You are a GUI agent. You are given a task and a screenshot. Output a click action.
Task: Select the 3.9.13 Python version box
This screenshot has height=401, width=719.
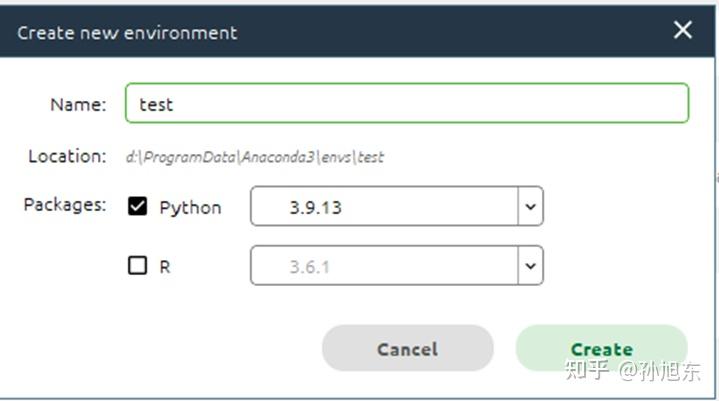pyautogui.click(x=384, y=208)
